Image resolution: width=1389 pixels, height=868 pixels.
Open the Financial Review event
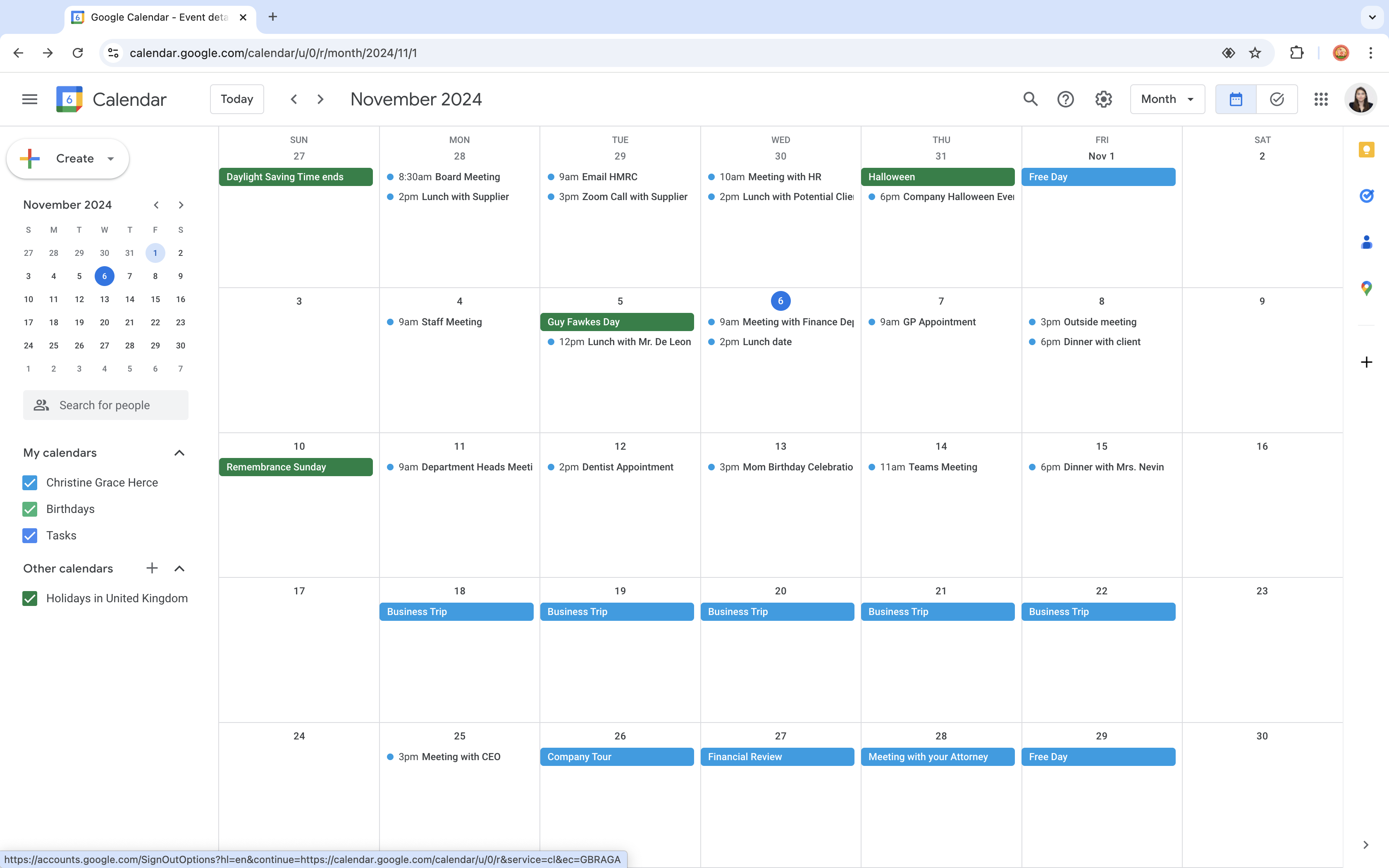tap(777, 757)
